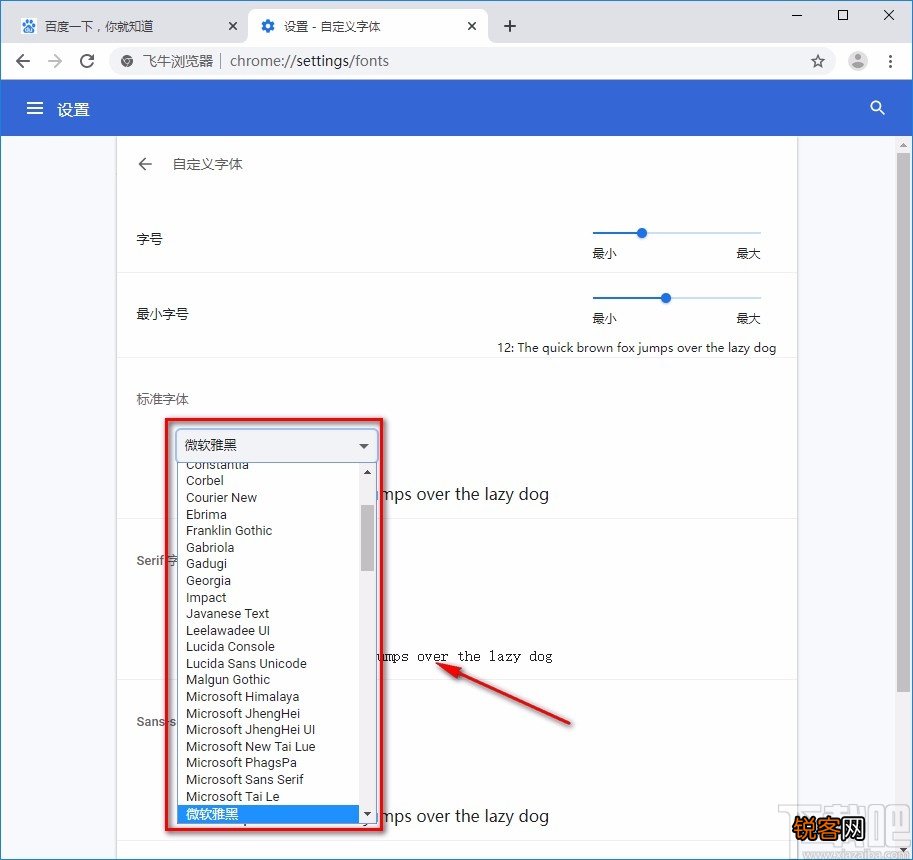Screen dimensions: 913x860
Task: Select Microsoft Sans Serif font
Action: [x=268, y=780]
